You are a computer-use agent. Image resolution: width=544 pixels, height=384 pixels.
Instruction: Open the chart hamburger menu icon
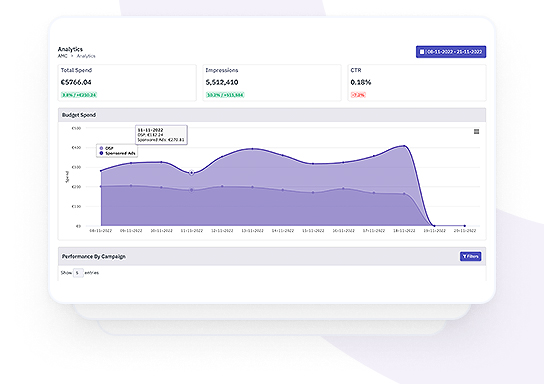point(476,131)
